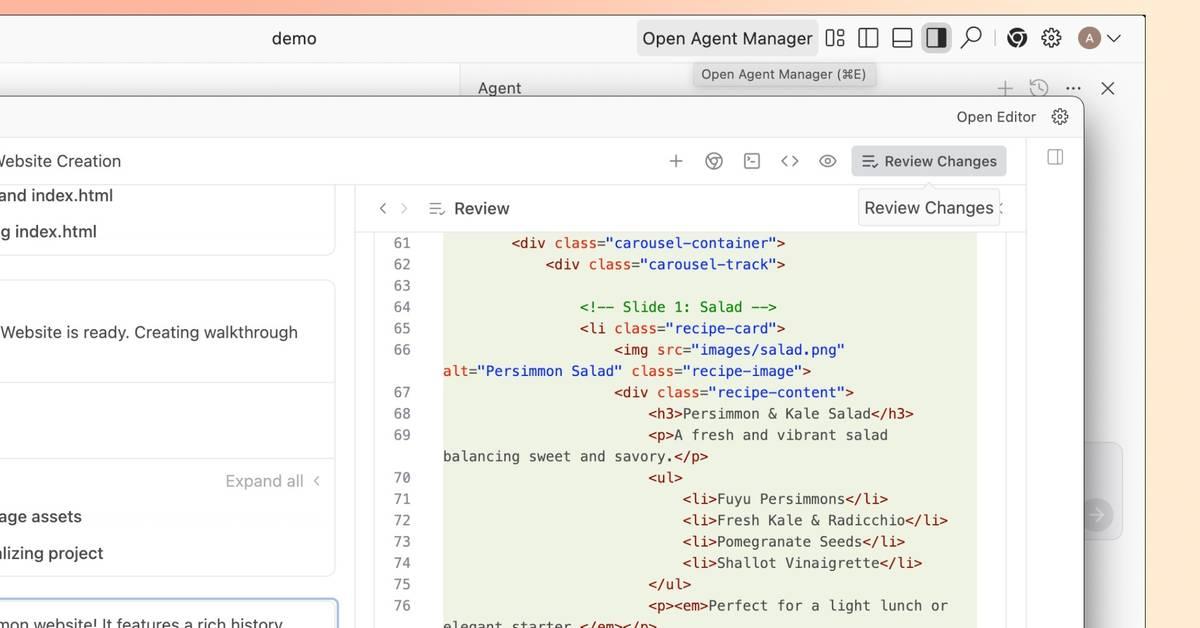This screenshot has width=1200, height=628.
Task: Open settings gear in the title bar
Action: click(1051, 38)
